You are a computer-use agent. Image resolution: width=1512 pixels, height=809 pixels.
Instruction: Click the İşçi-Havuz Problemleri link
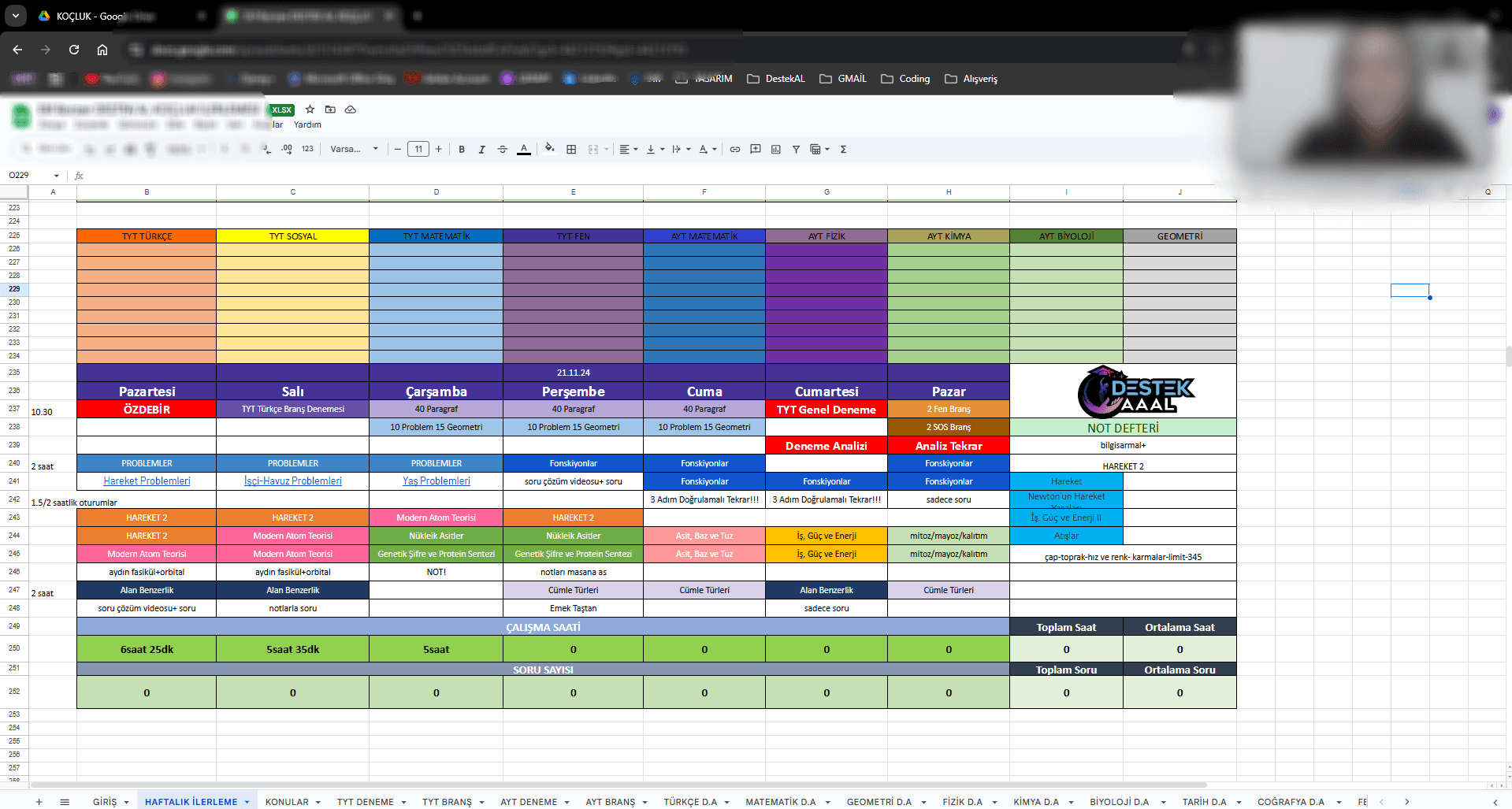click(x=292, y=481)
